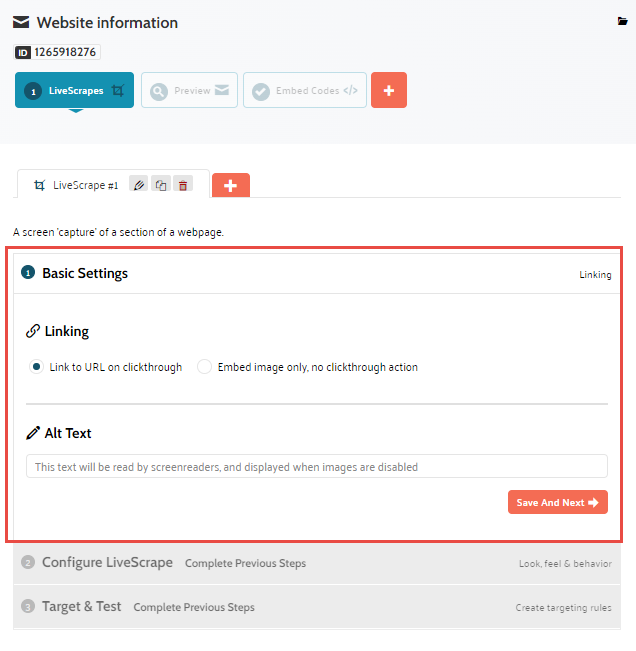This screenshot has width=636, height=651.
Task: Click the folder icon in the header
Action: 623,21
